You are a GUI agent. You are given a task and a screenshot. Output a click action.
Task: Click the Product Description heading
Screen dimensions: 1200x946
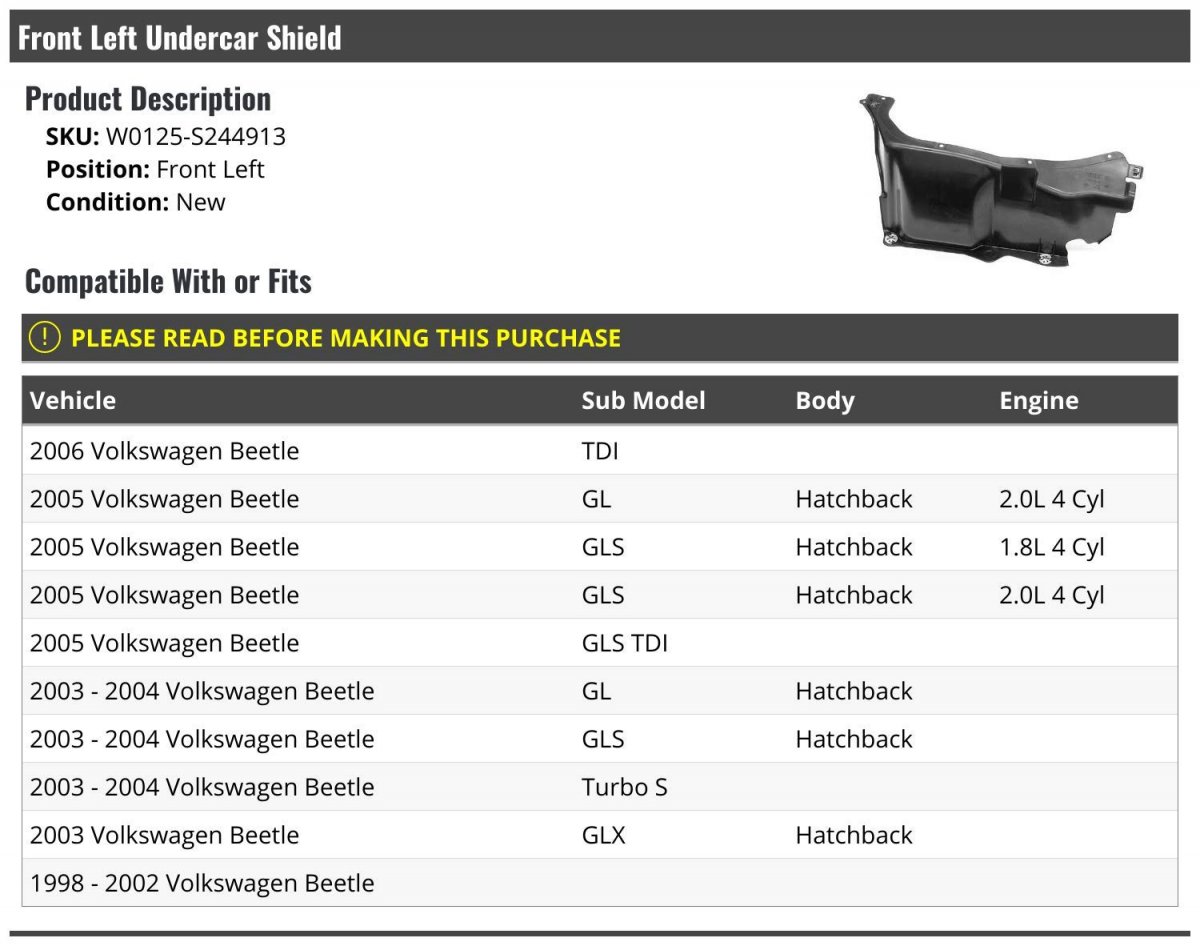pos(148,99)
